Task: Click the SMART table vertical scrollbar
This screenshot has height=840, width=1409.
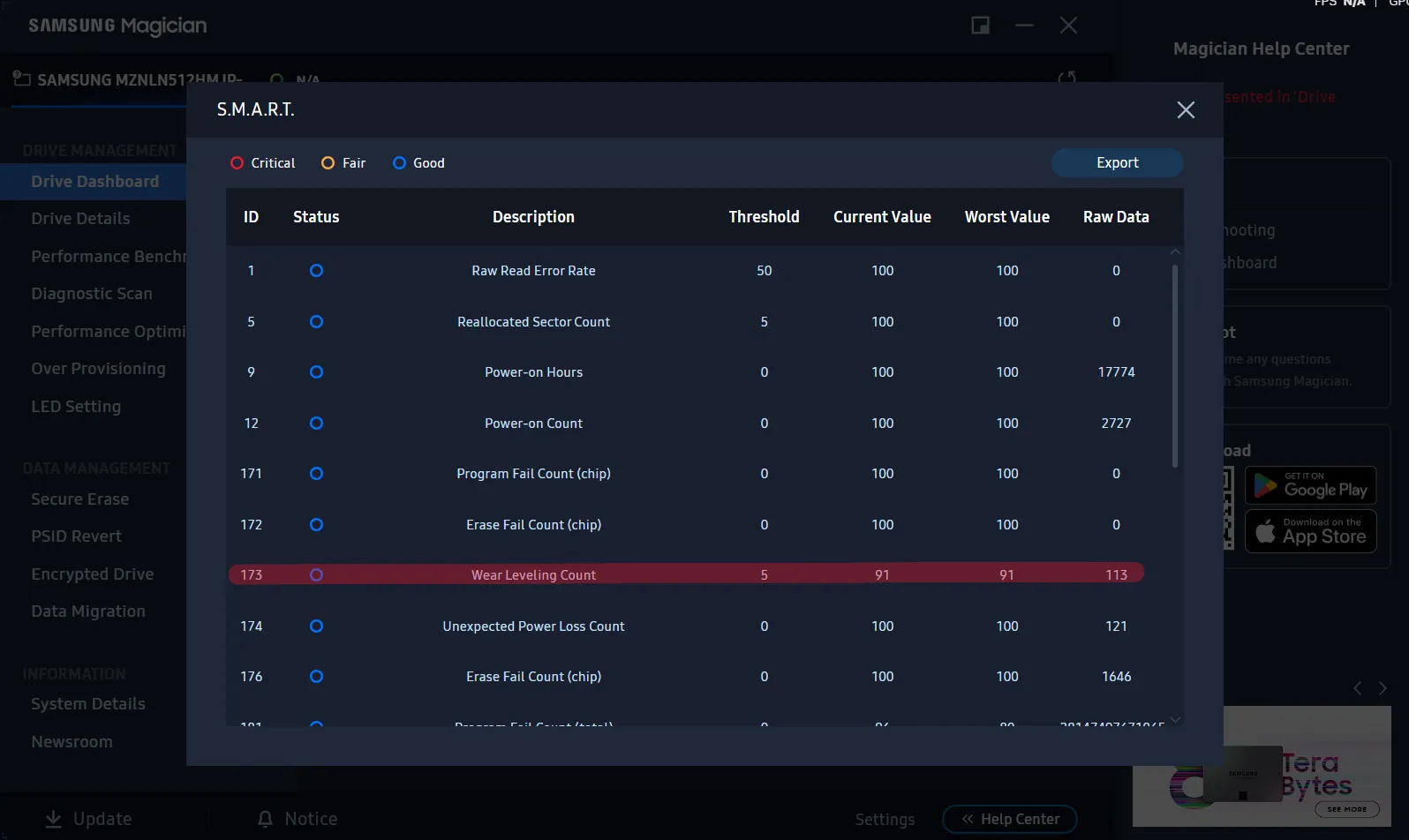Action: [1175, 366]
